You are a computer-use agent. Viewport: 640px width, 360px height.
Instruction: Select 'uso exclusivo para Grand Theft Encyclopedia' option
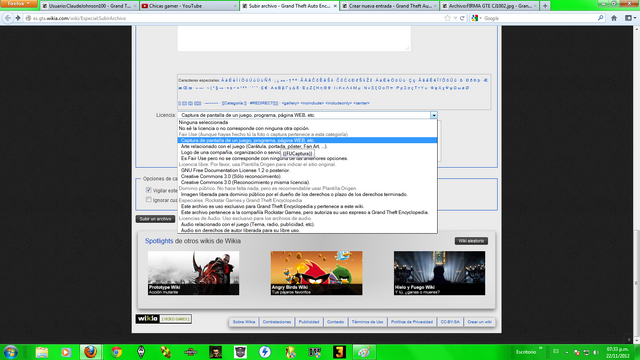pos(307,207)
